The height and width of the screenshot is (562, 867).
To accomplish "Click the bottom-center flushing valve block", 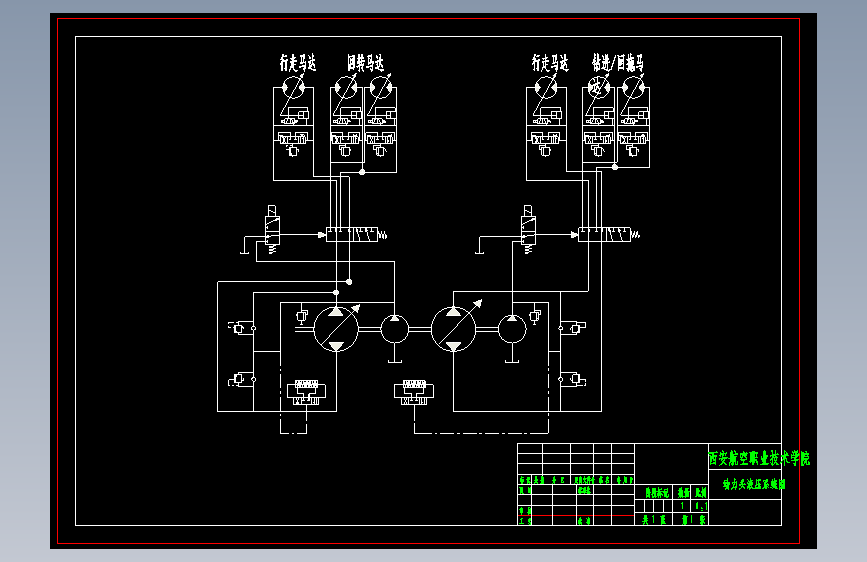I will pyautogui.click(x=414, y=392).
